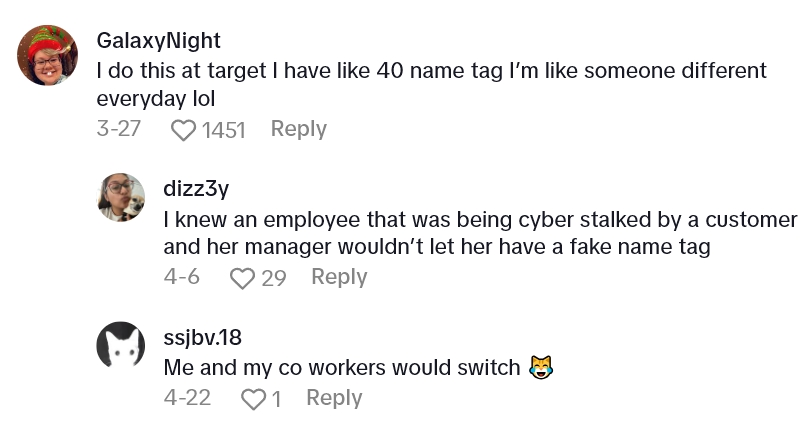Reply to dizz3y's comment
Viewport: 807px width, 422px height.
339,277
